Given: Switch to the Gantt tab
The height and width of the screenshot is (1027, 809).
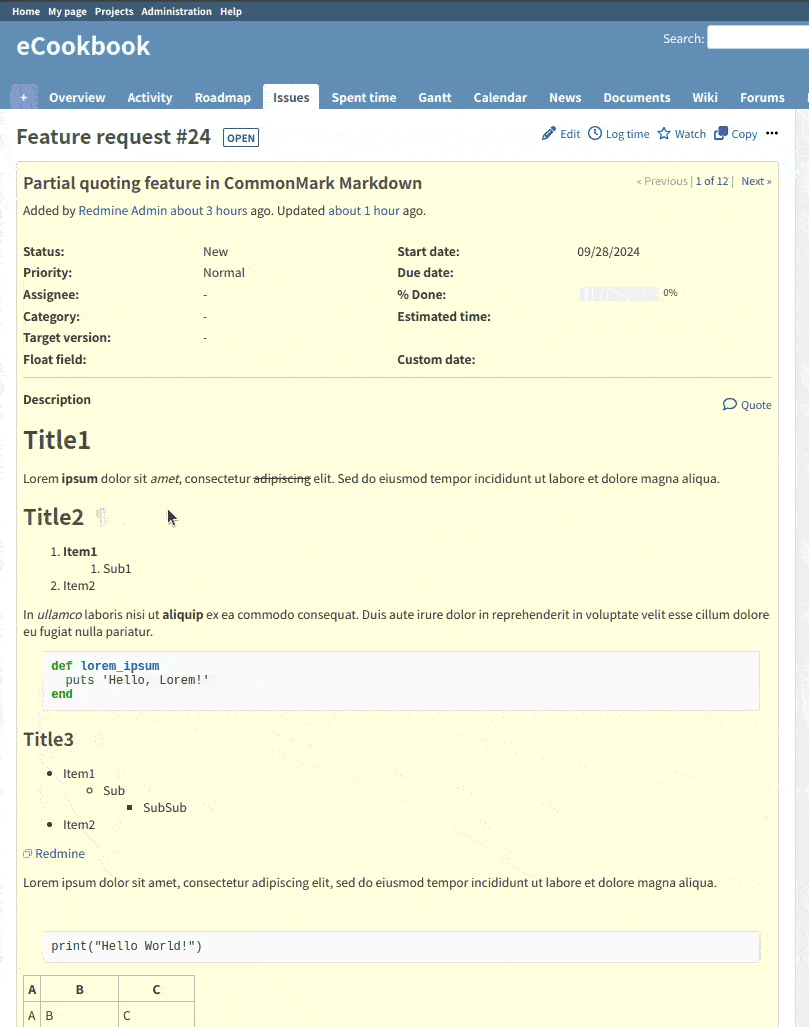Looking at the screenshot, I should 434,97.
